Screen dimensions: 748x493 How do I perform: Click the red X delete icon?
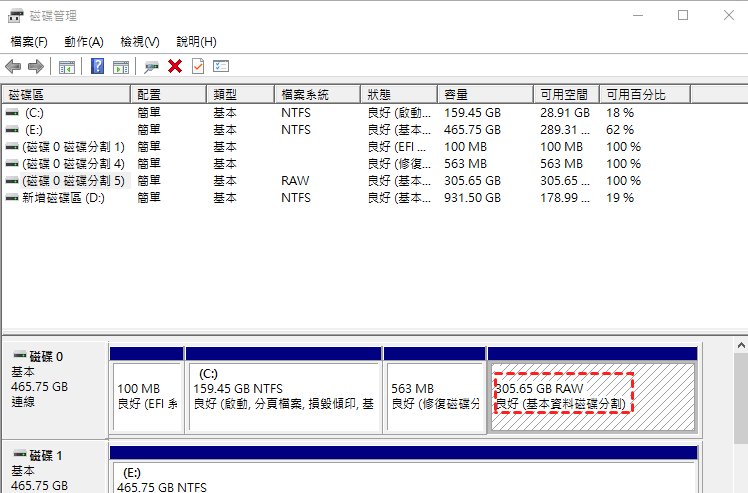click(x=175, y=67)
